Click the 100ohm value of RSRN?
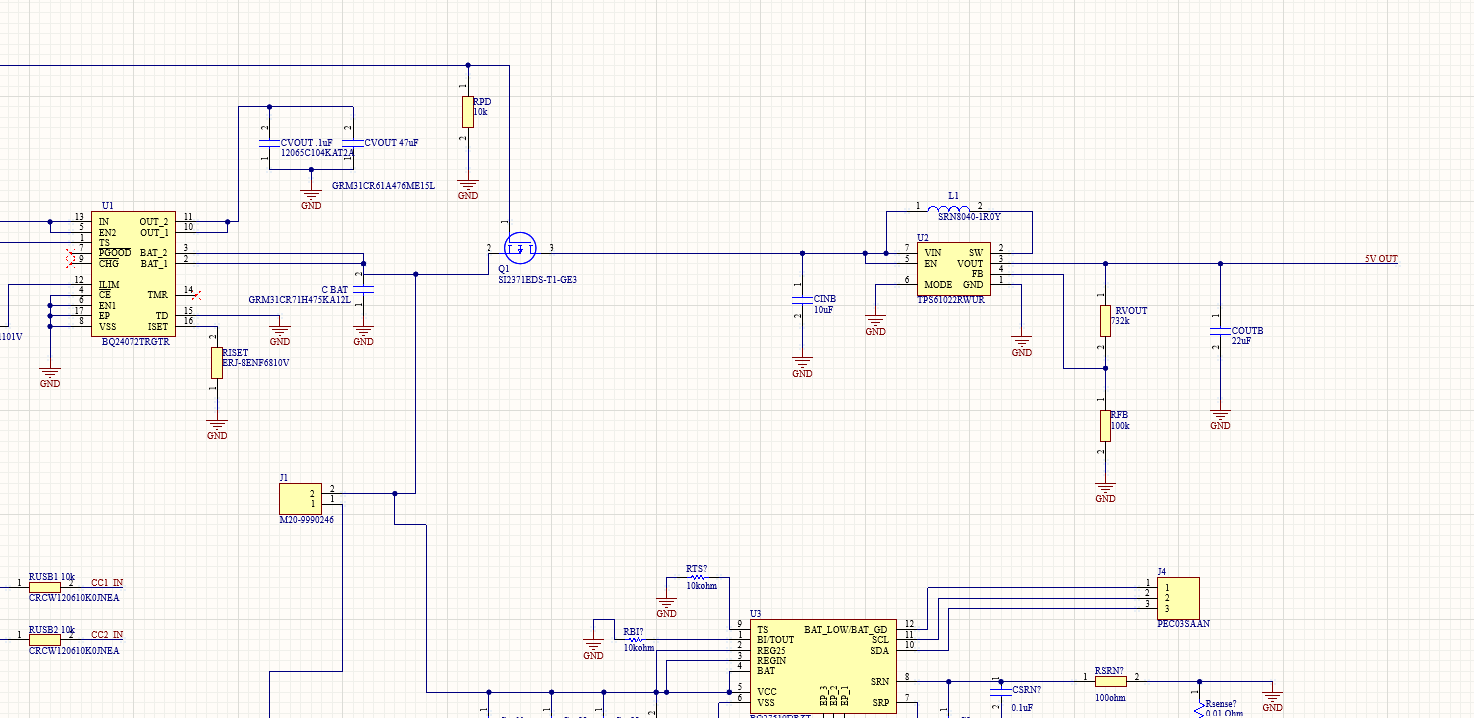Screen dimensions: 1474x718 tap(1110, 699)
